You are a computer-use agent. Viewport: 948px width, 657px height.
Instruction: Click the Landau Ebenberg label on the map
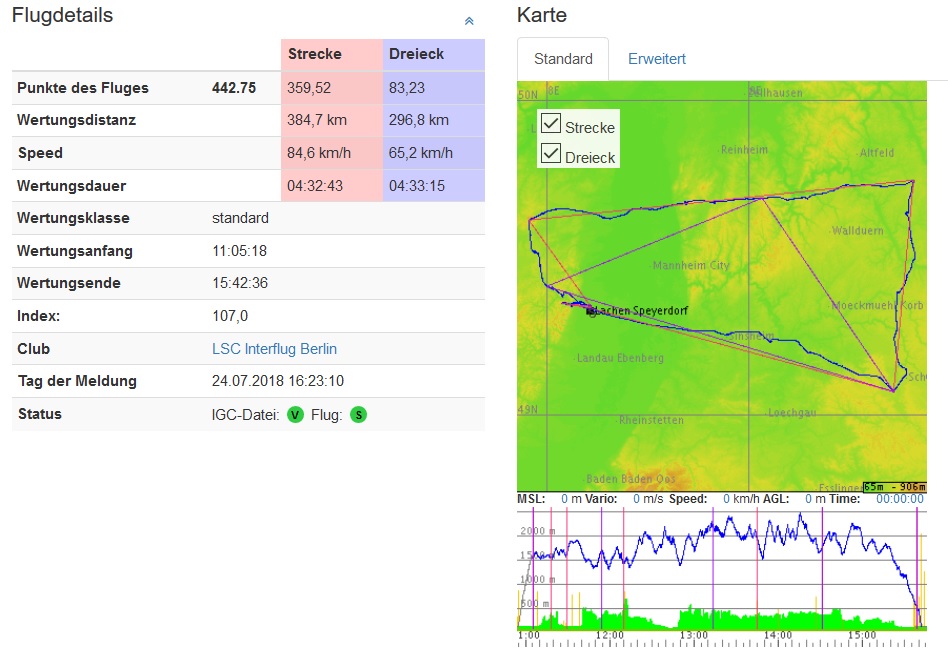[x=620, y=358]
